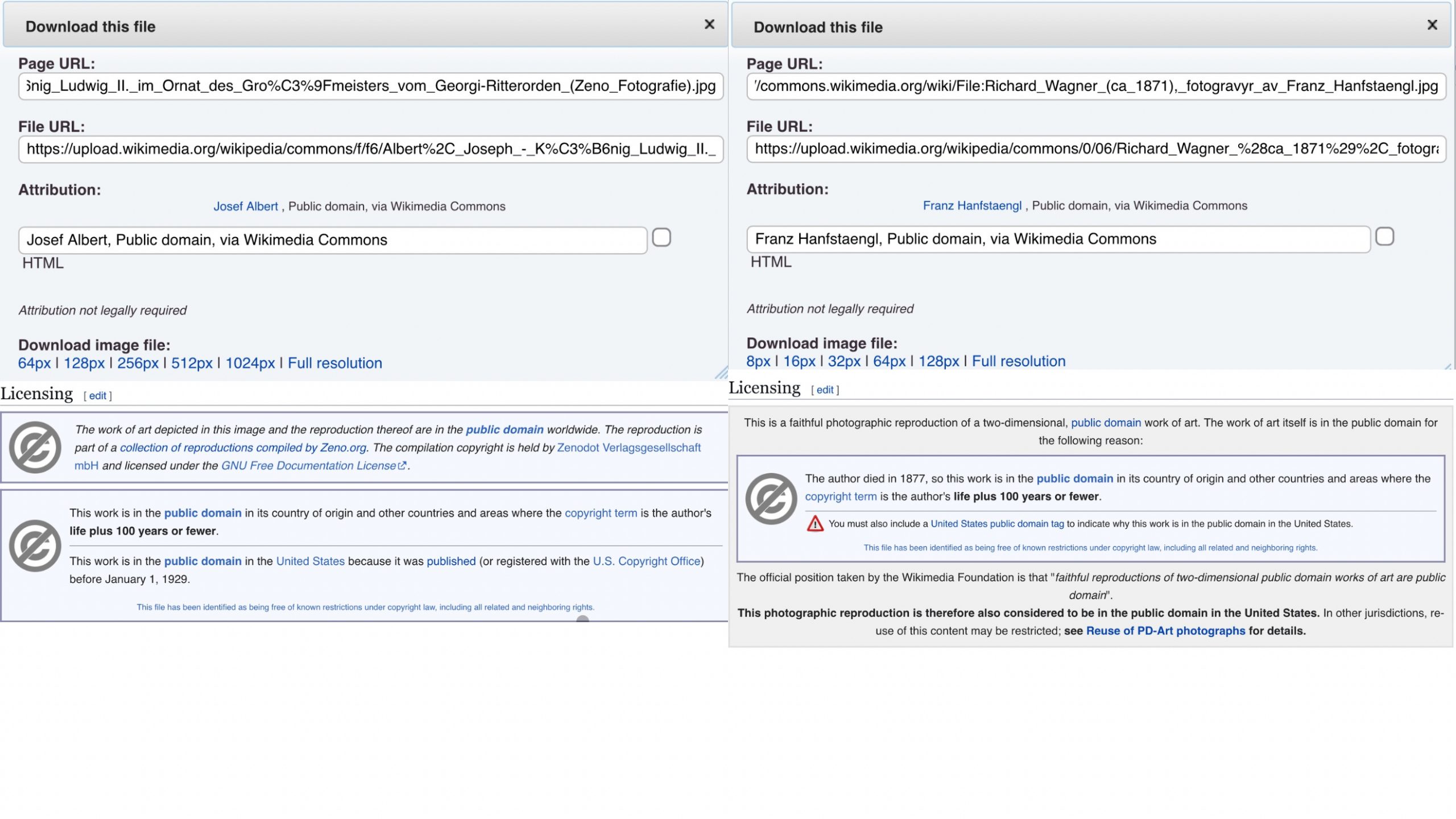Open Reuse of PD-Art photographs link

(x=1165, y=631)
